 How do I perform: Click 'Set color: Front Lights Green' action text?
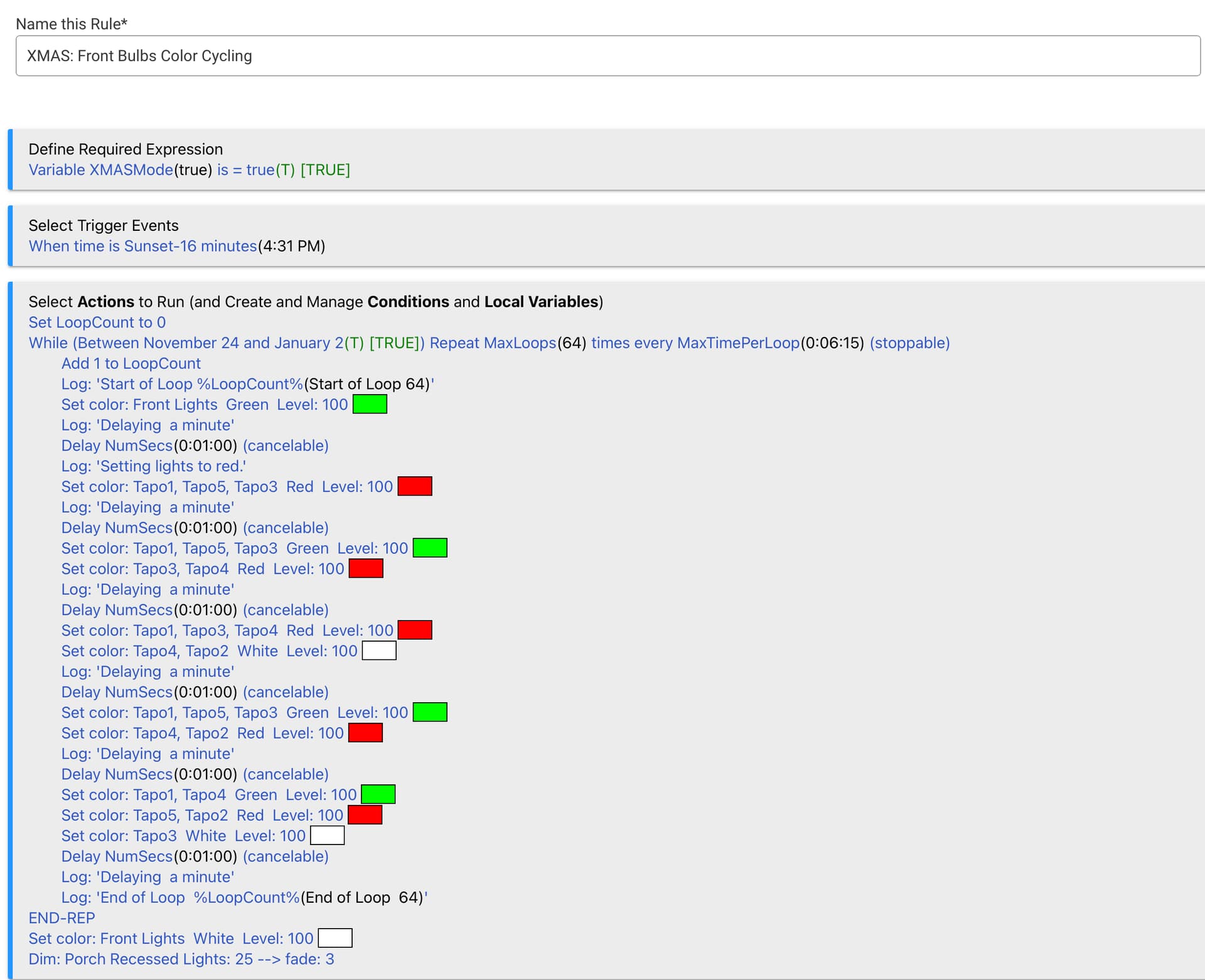tap(205, 405)
